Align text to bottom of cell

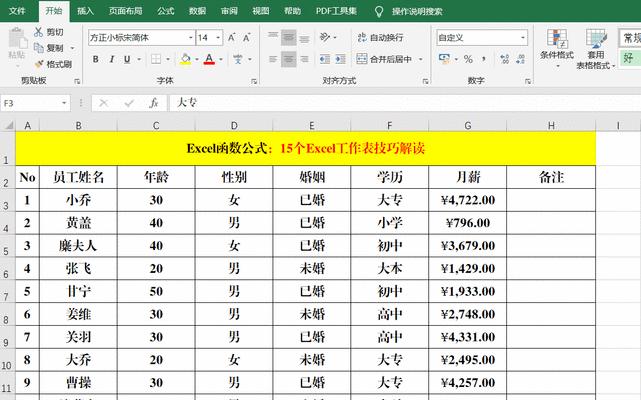coord(304,37)
